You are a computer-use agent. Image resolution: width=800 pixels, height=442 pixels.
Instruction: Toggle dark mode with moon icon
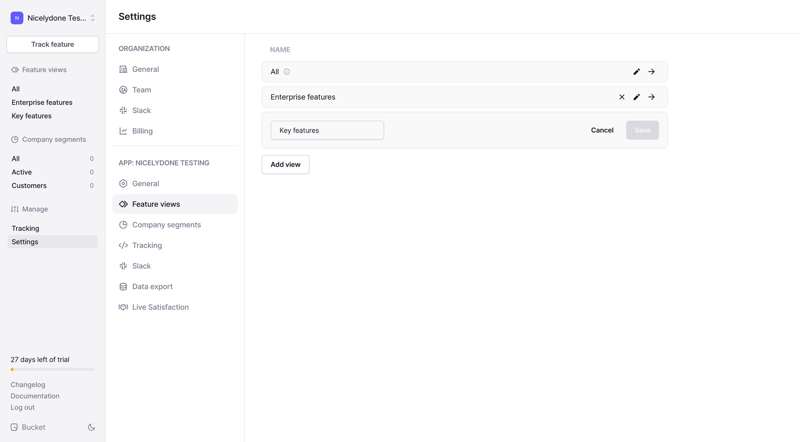coord(91,427)
